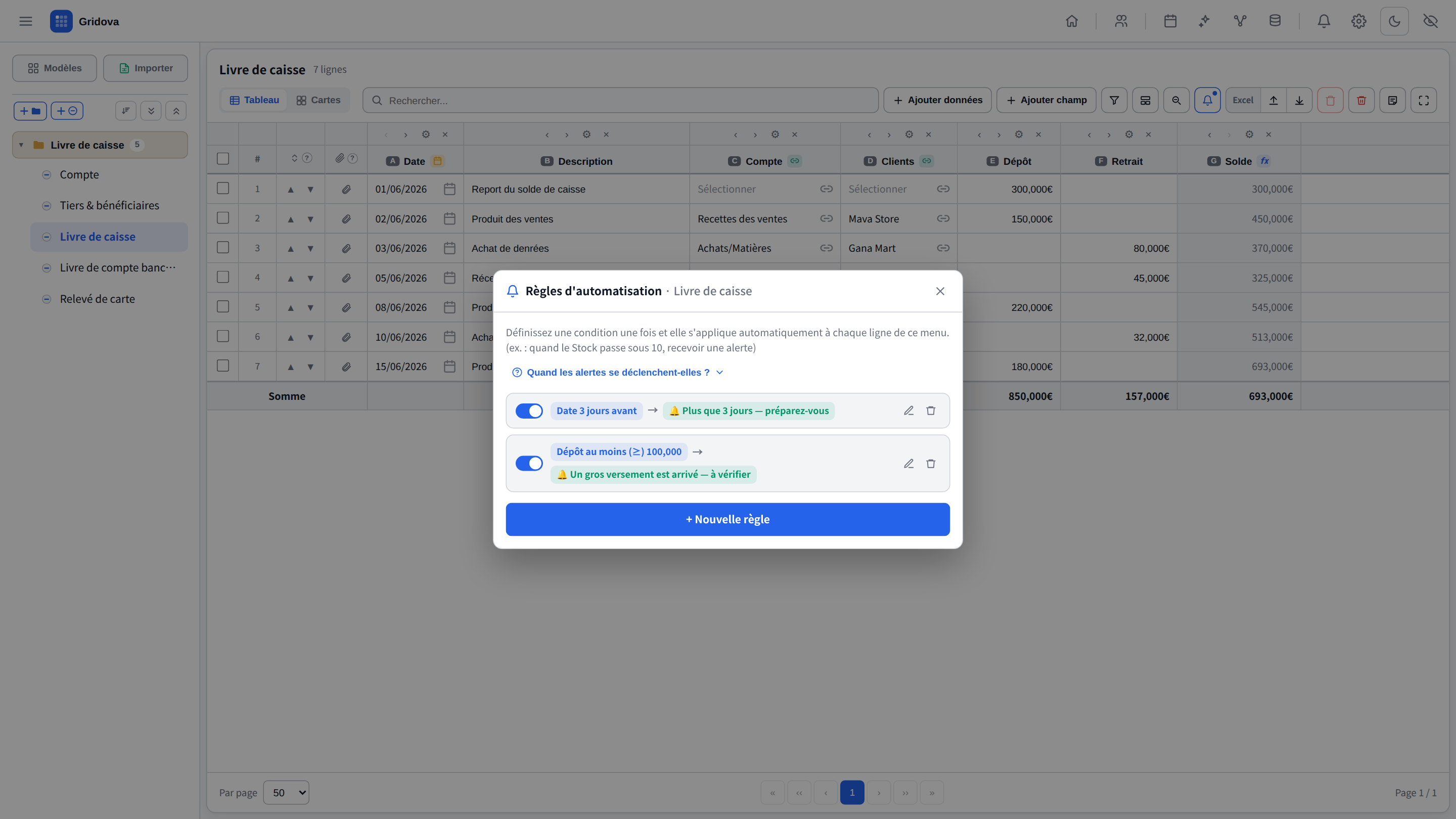Collapse all sidebar folders
Image resolution: width=1456 pixels, height=819 pixels.
(x=176, y=111)
